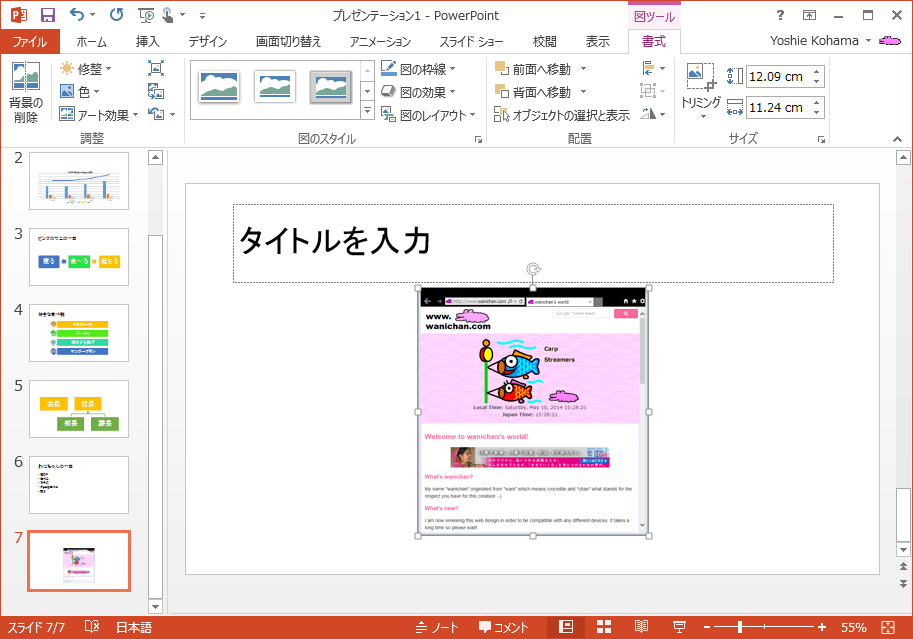Toggle the ノート notes pane
The height and width of the screenshot is (639, 913).
pos(438,627)
